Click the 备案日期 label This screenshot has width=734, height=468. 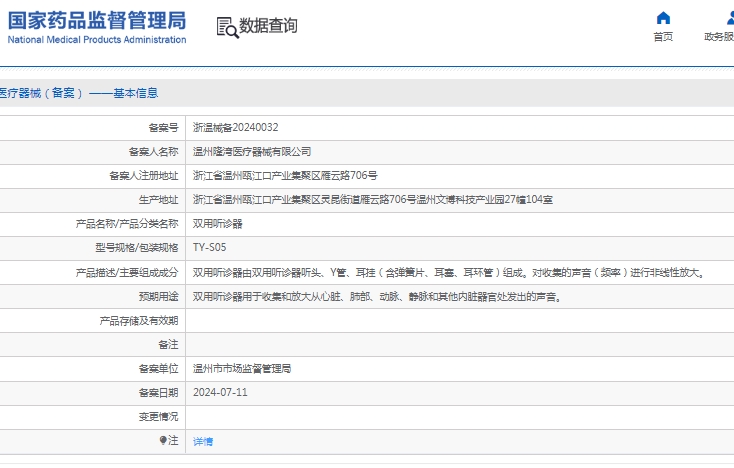point(158,393)
